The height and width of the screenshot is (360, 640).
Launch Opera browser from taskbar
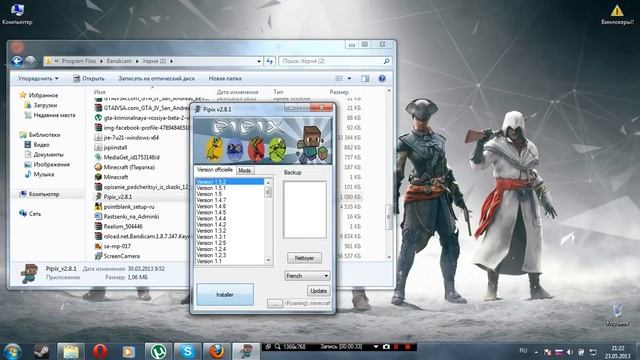click(x=100, y=351)
